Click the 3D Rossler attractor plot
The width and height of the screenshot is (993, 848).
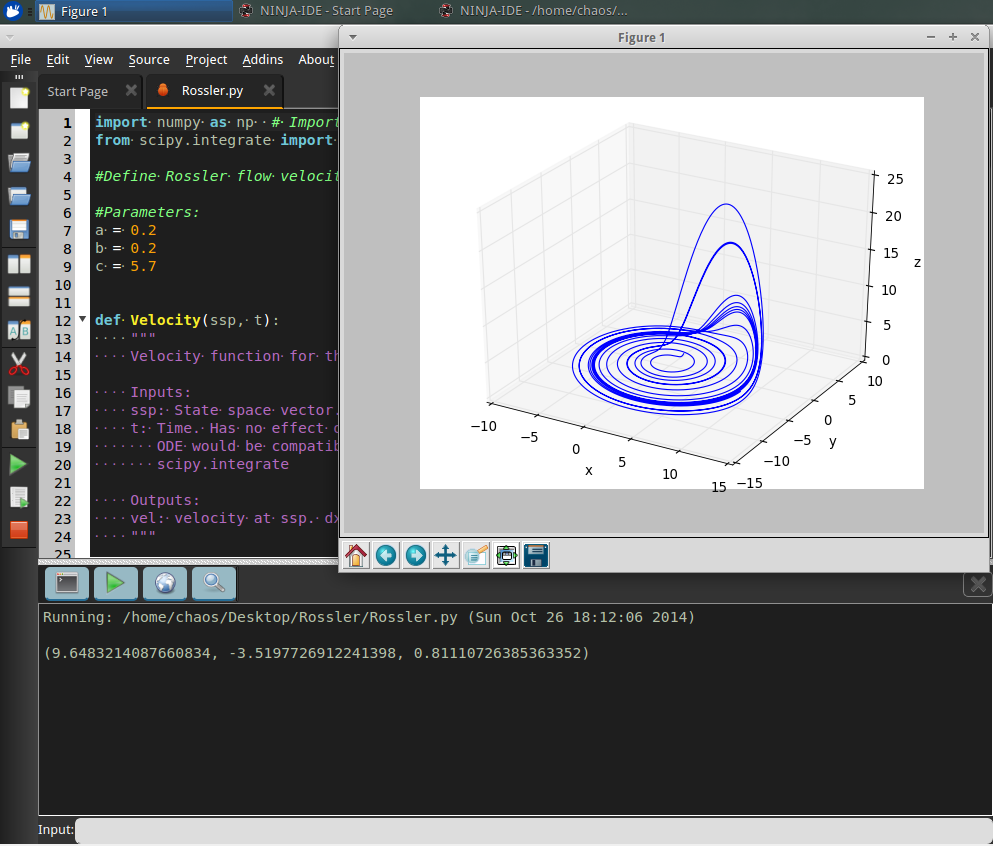(671, 293)
